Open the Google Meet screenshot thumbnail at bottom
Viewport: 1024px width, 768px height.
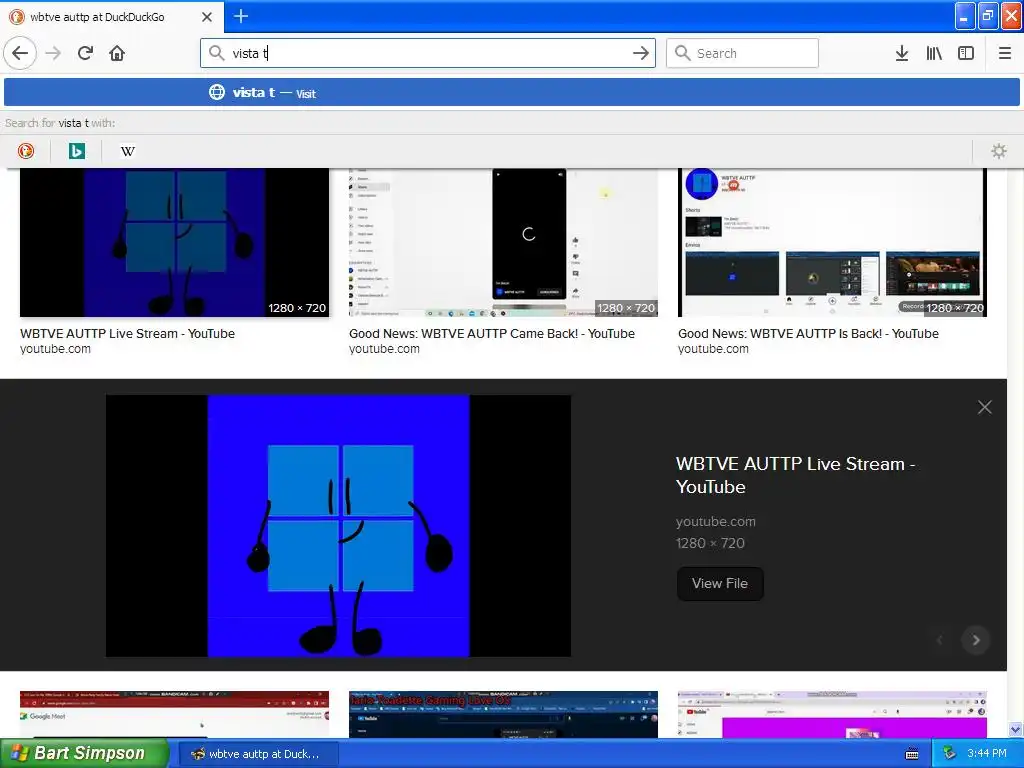[174, 714]
